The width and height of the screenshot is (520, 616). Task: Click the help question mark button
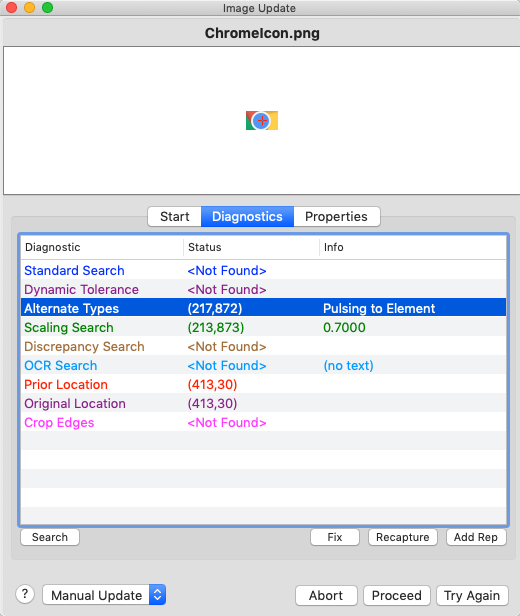coord(25,594)
